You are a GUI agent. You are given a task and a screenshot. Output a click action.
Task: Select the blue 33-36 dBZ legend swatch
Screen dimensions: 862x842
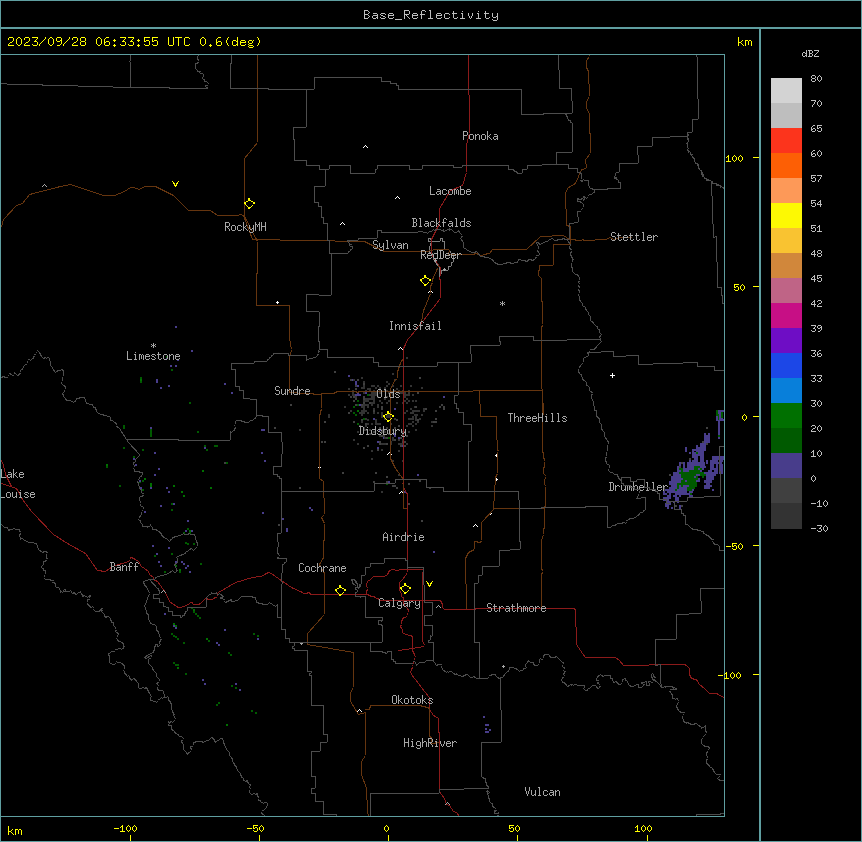pos(786,365)
